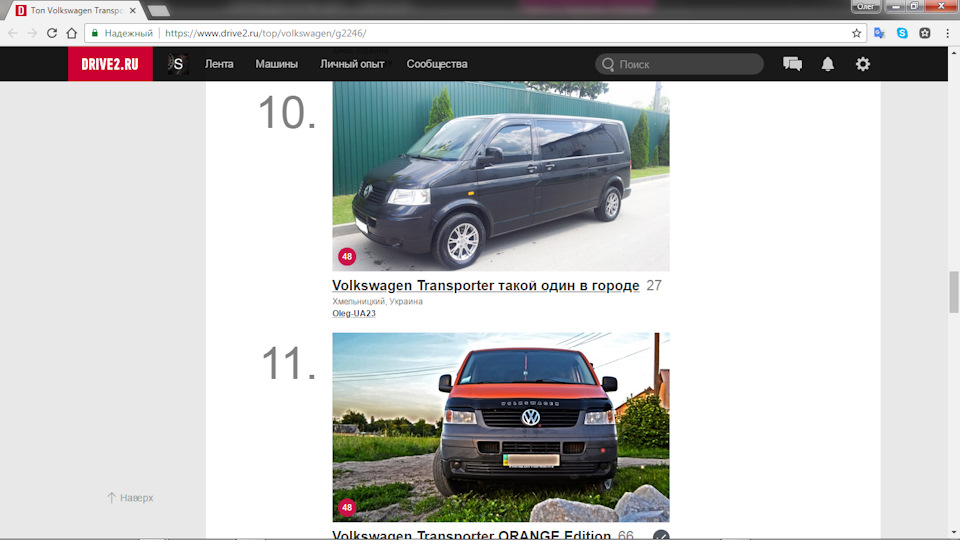The image size is (960, 540).
Task: Open Oleg-UA23 user profile link
Action: 354,313
